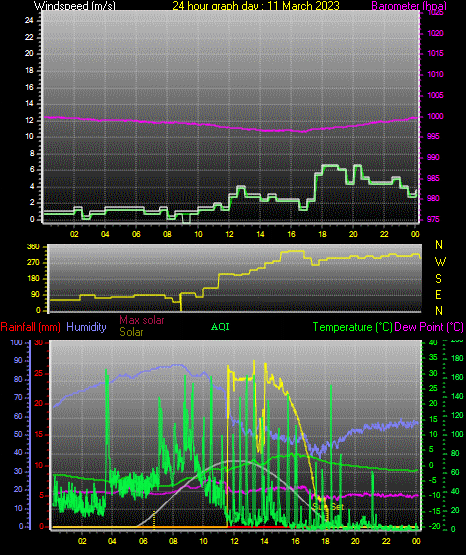
Task: Click the wind direction 'E' compass label
Action: click(x=438, y=295)
